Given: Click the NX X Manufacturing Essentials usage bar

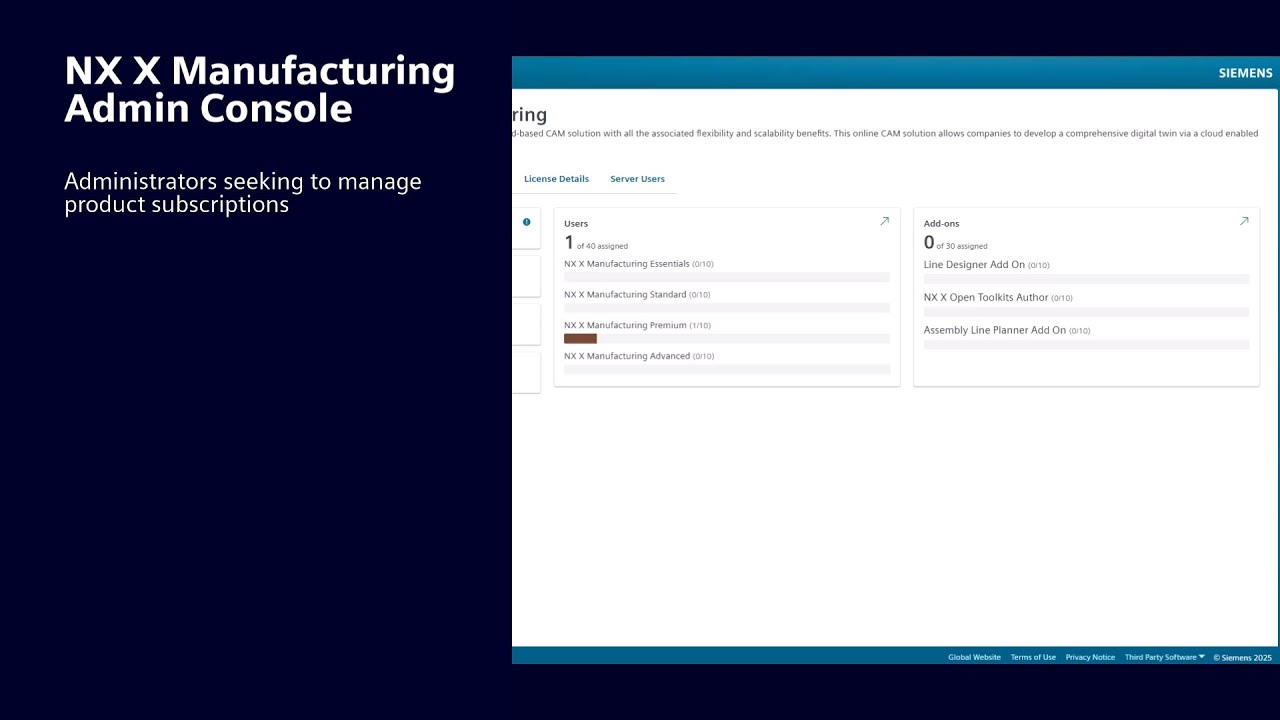Looking at the screenshot, I should pyautogui.click(x=727, y=277).
